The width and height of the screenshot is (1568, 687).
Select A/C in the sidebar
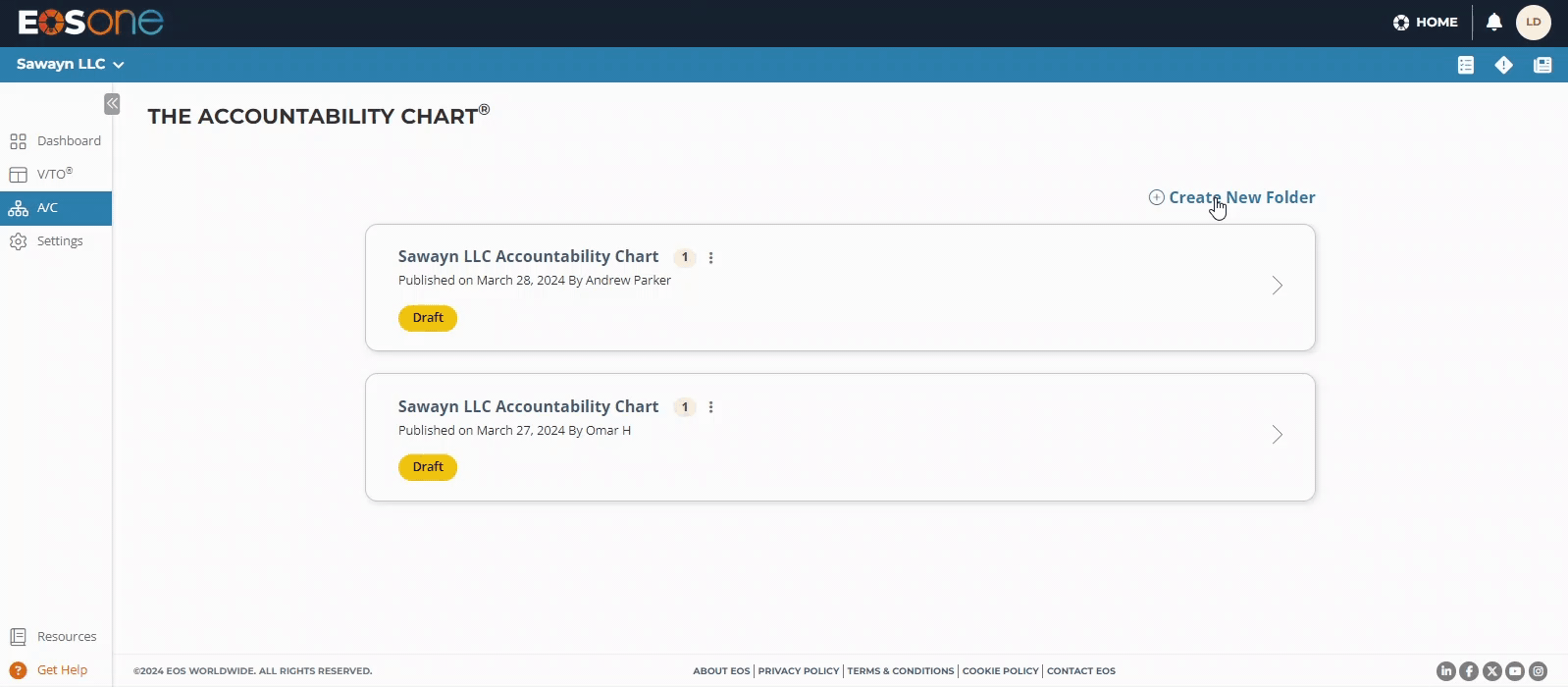56,208
